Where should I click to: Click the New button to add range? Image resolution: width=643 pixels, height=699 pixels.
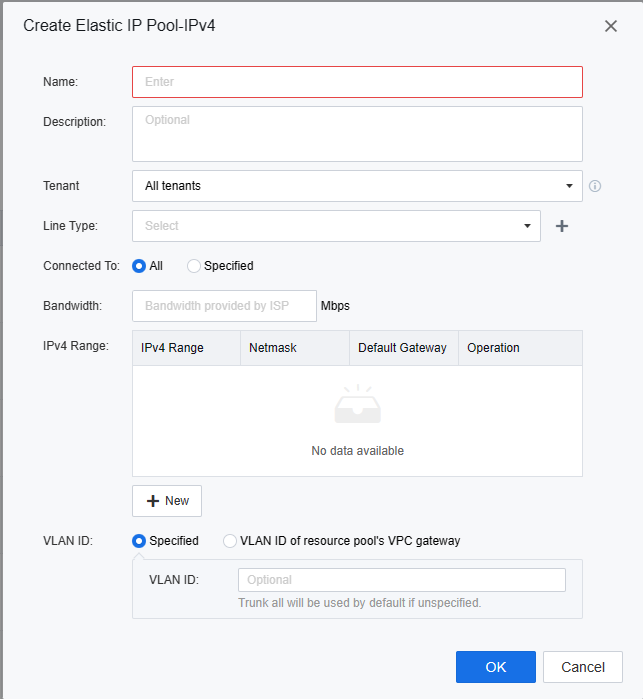[x=167, y=500]
